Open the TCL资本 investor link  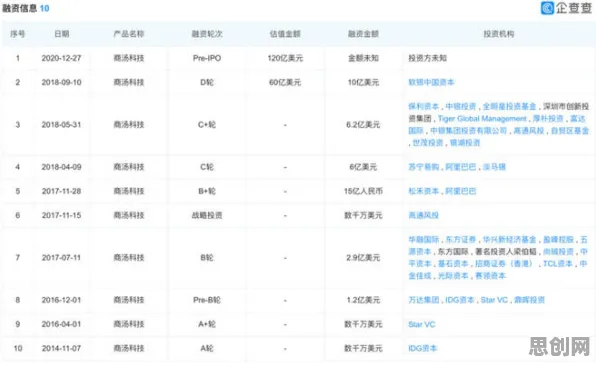coord(558,264)
